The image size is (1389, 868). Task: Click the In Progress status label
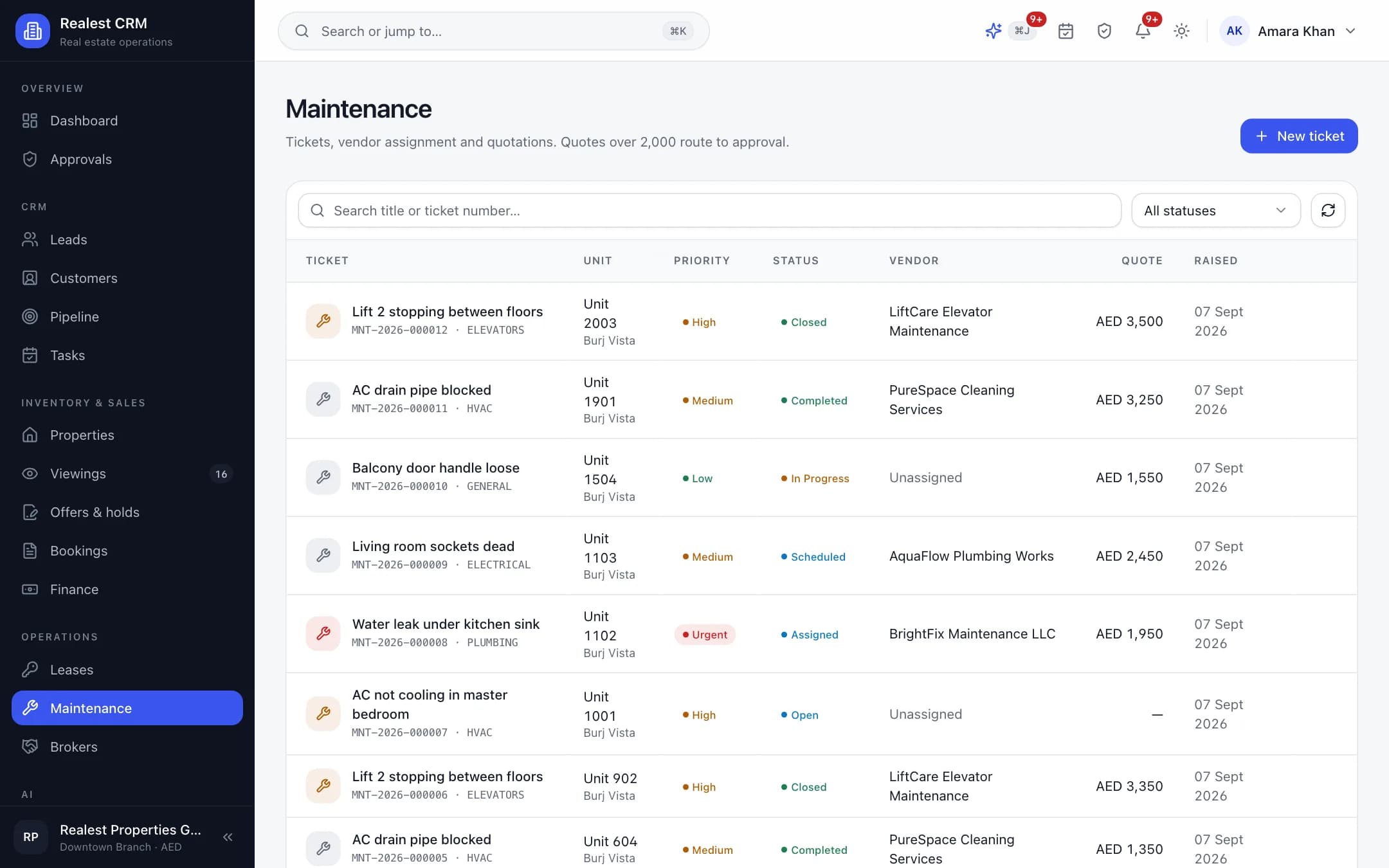(x=815, y=478)
